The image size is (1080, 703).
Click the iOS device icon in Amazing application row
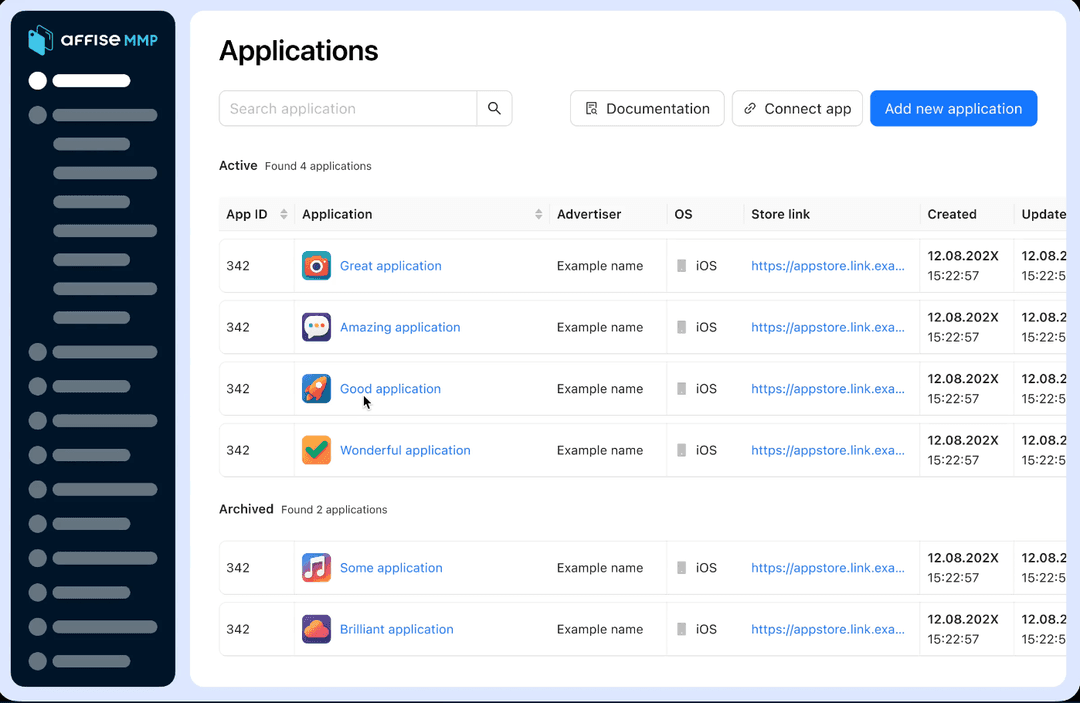(681, 327)
